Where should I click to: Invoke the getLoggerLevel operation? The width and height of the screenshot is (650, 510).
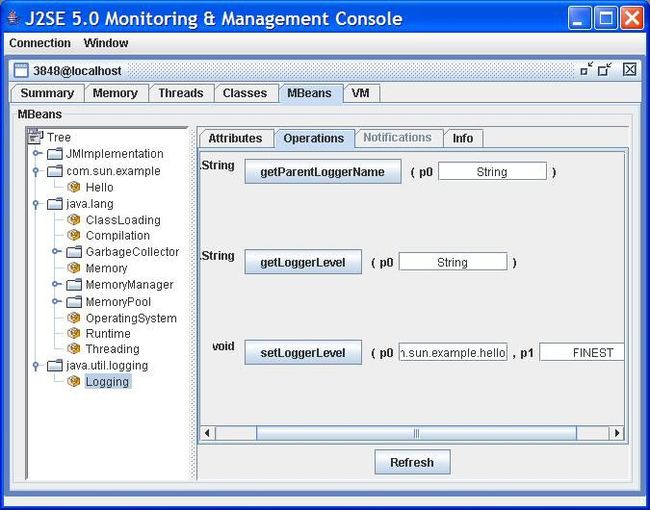(x=303, y=262)
